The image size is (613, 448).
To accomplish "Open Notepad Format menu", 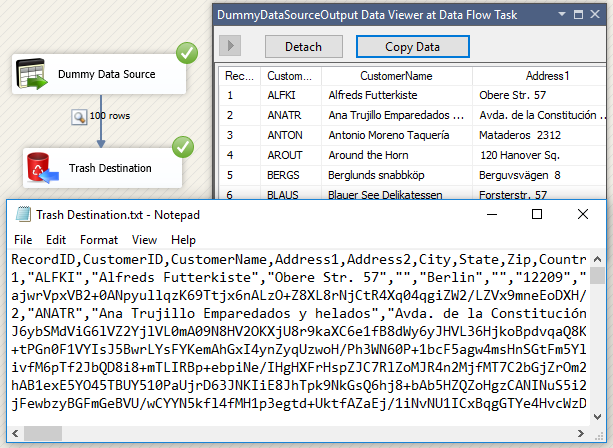I will click(x=99, y=240).
